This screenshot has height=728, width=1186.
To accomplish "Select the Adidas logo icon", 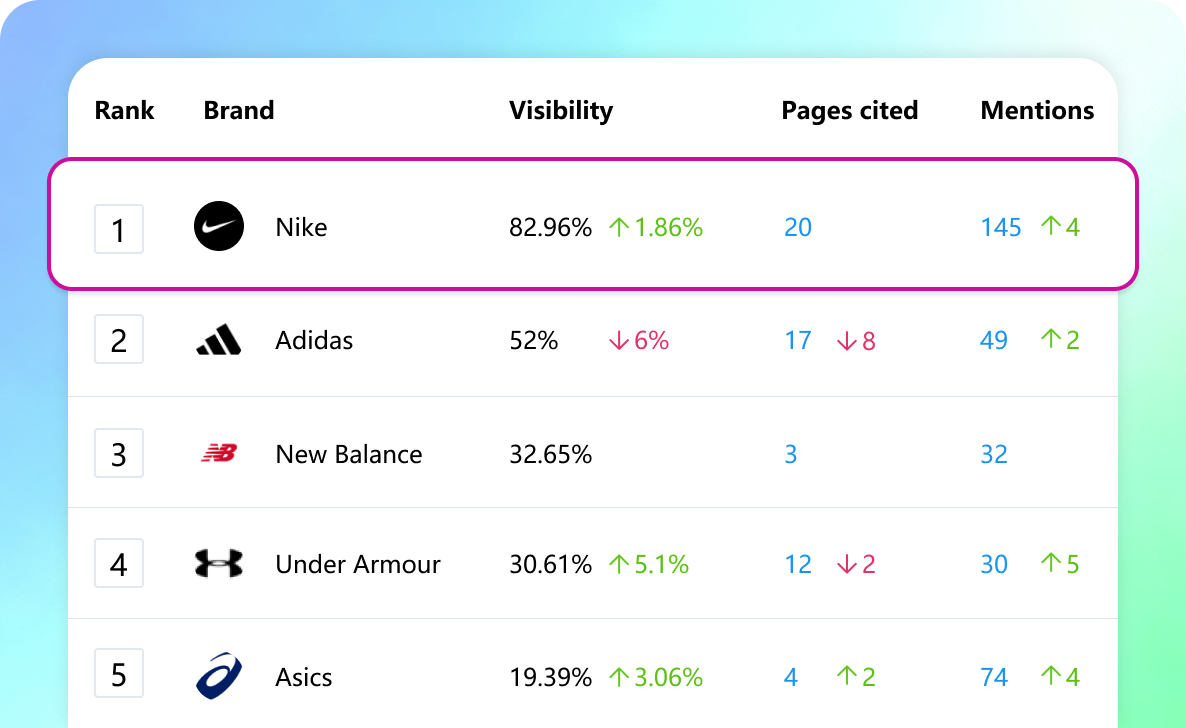I will (x=218, y=340).
